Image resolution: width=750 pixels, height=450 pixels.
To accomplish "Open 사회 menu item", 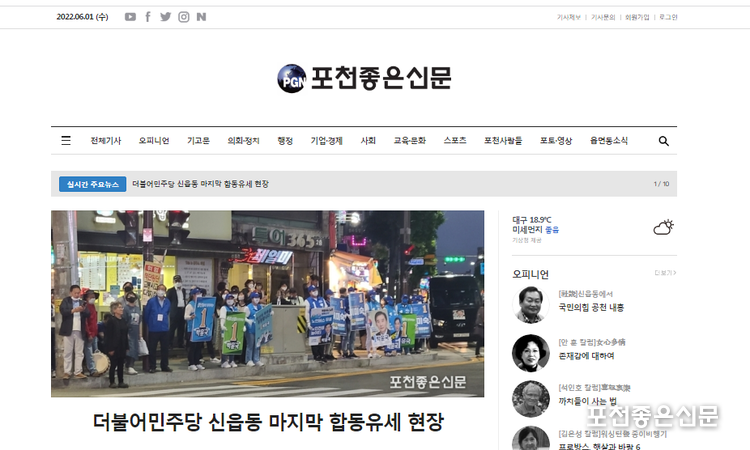I will (368, 141).
